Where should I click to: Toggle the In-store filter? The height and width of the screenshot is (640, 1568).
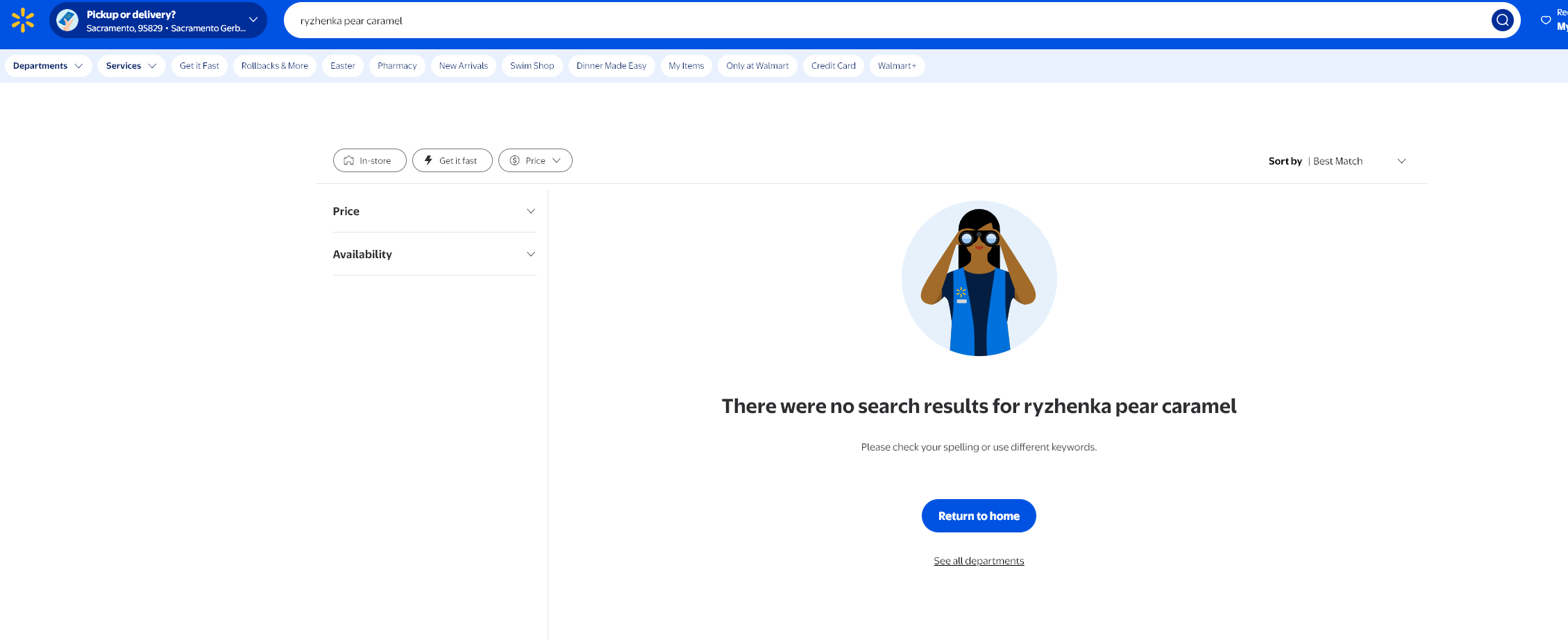pyautogui.click(x=369, y=160)
